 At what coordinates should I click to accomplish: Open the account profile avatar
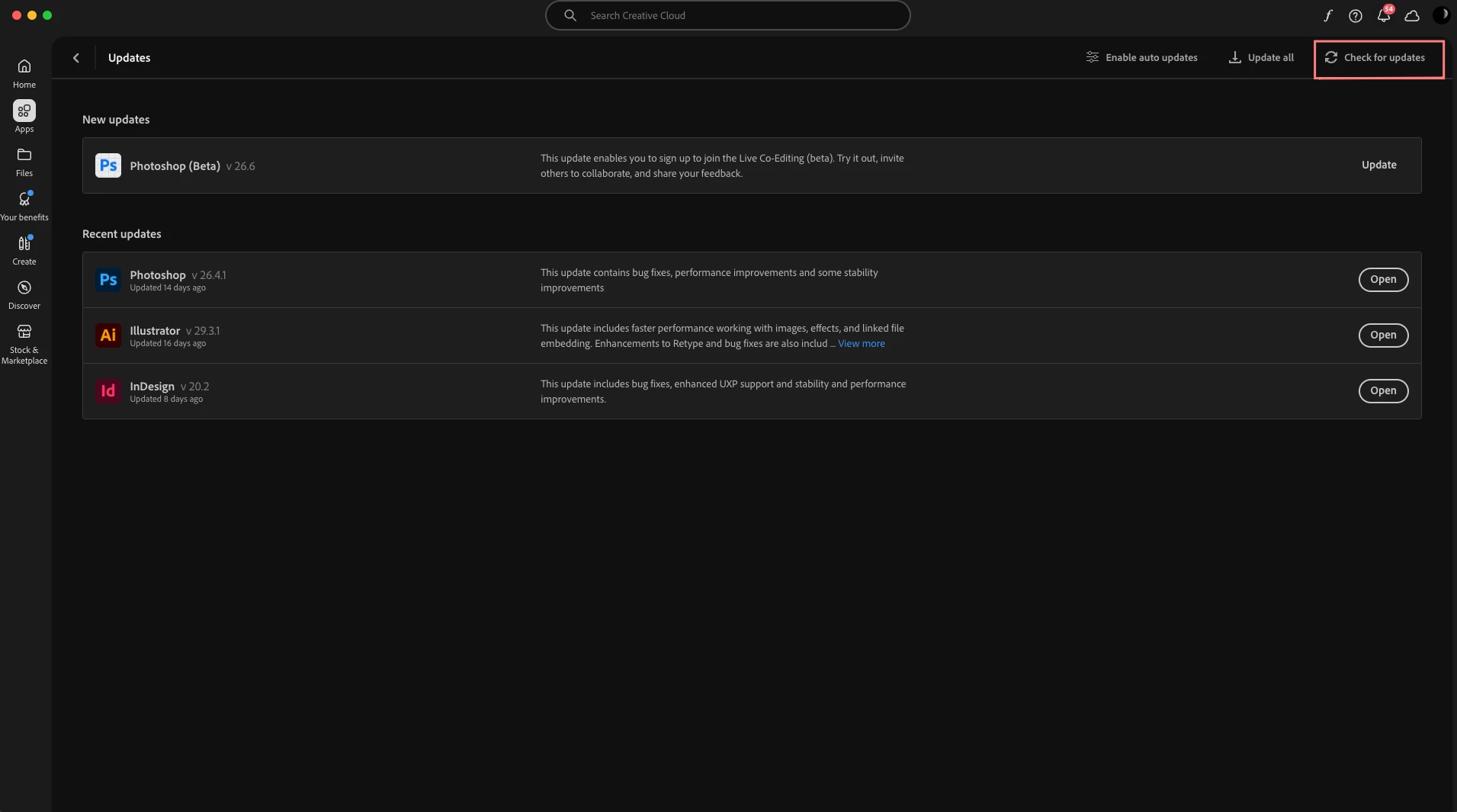click(x=1441, y=15)
